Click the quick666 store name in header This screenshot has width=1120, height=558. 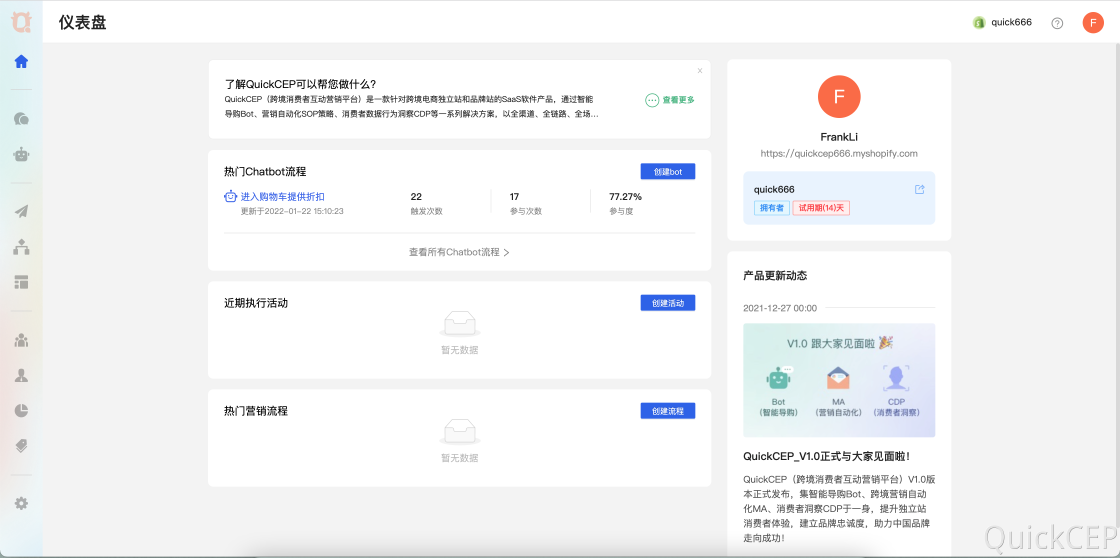(x=1011, y=22)
